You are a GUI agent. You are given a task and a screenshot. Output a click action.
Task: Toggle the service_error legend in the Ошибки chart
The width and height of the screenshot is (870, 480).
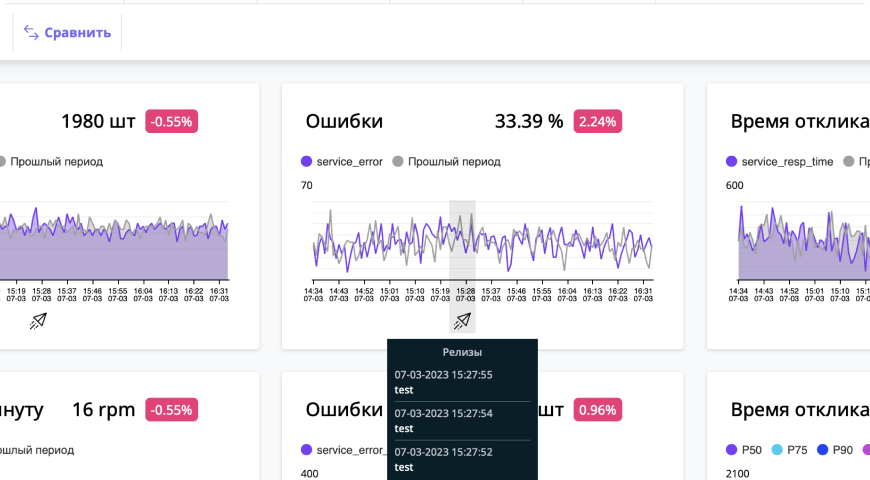coord(342,161)
